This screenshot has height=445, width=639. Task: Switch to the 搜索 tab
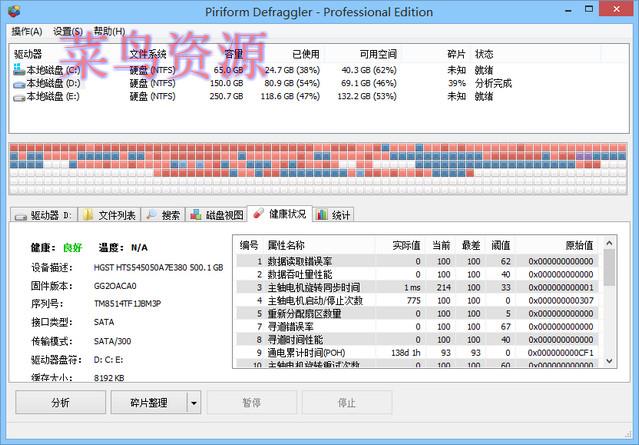pyautogui.click(x=163, y=215)
